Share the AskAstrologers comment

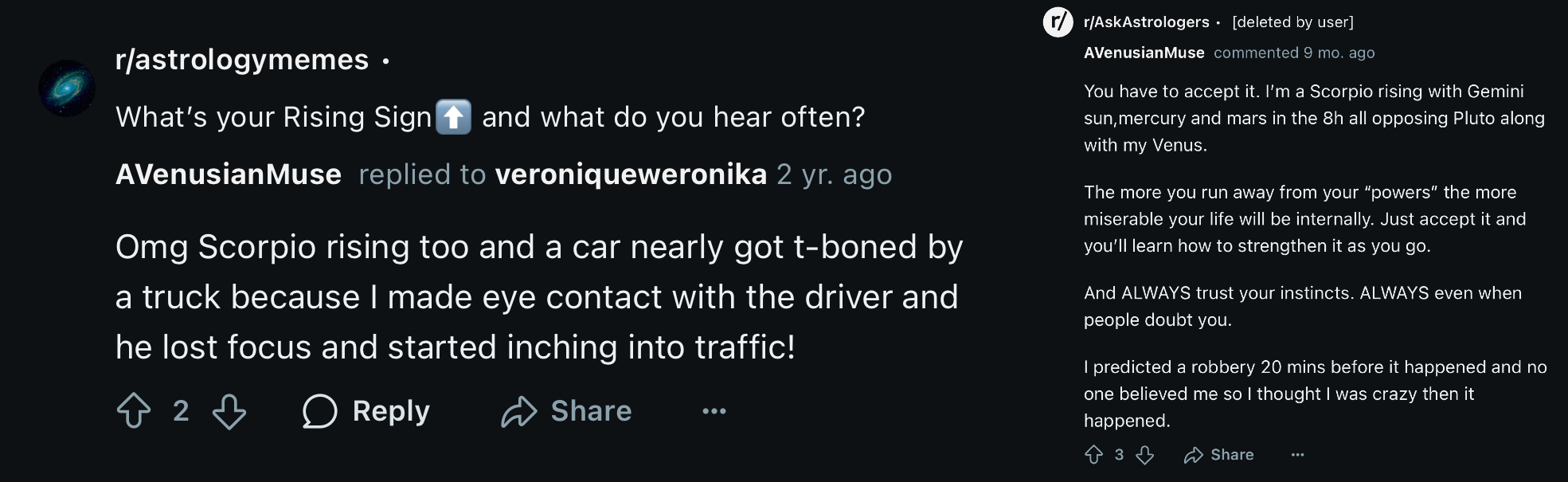pos(1218,455)
